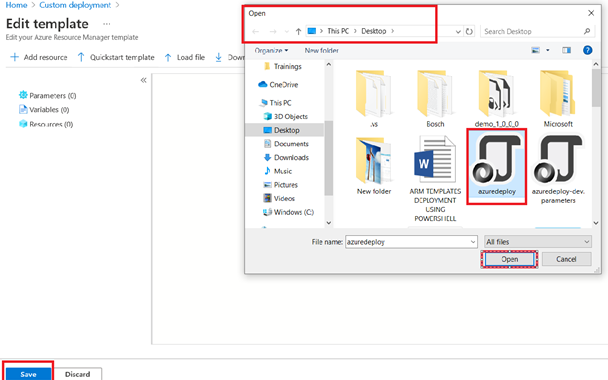Select This PC in navigation pane

click(276, 103)
